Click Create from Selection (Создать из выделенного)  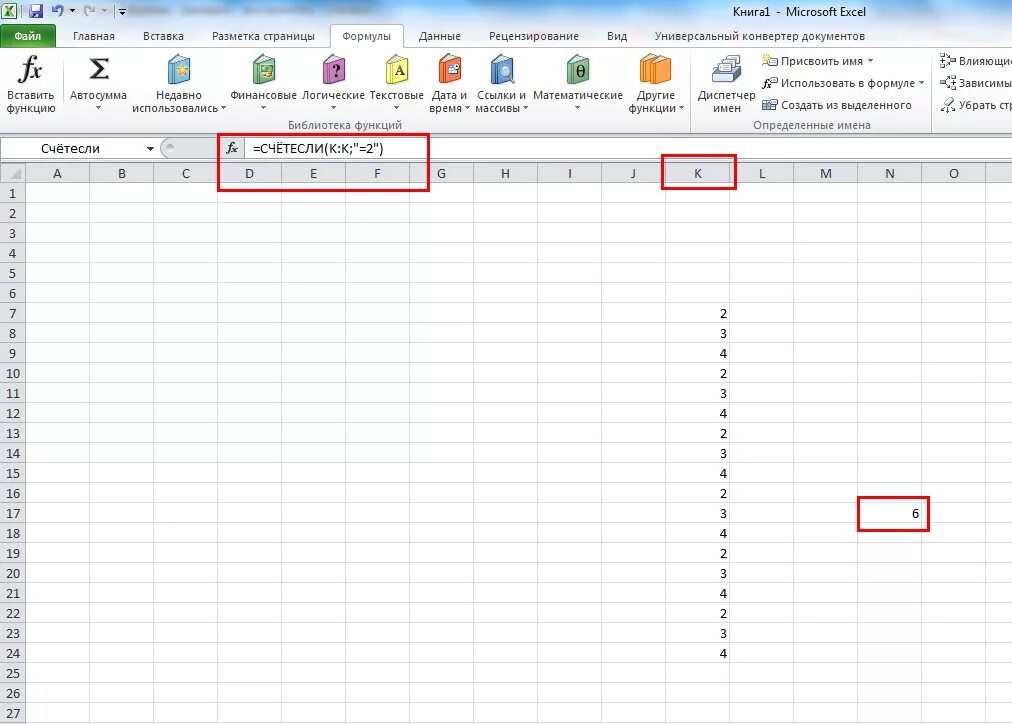[837, 105]
